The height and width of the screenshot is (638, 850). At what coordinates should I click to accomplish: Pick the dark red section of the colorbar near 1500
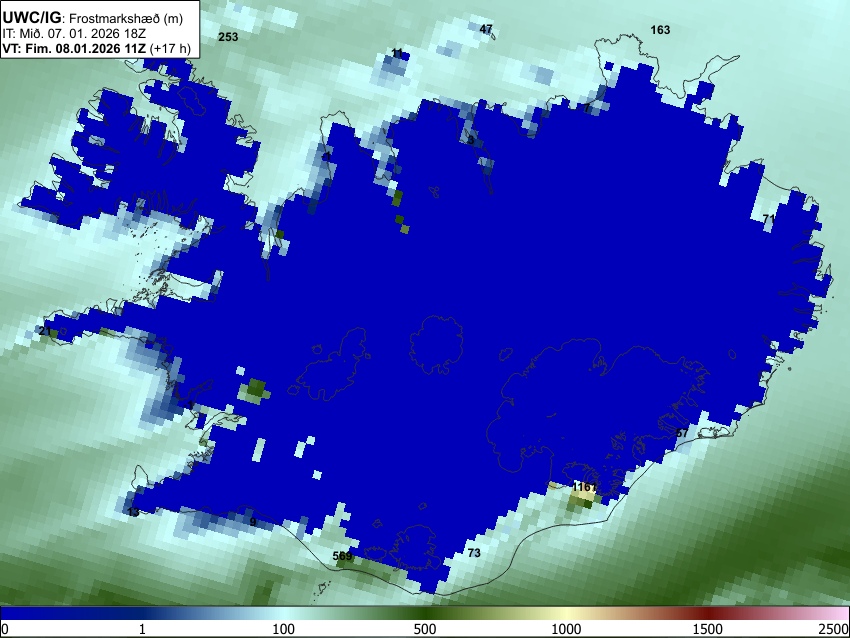click(708, 613)
